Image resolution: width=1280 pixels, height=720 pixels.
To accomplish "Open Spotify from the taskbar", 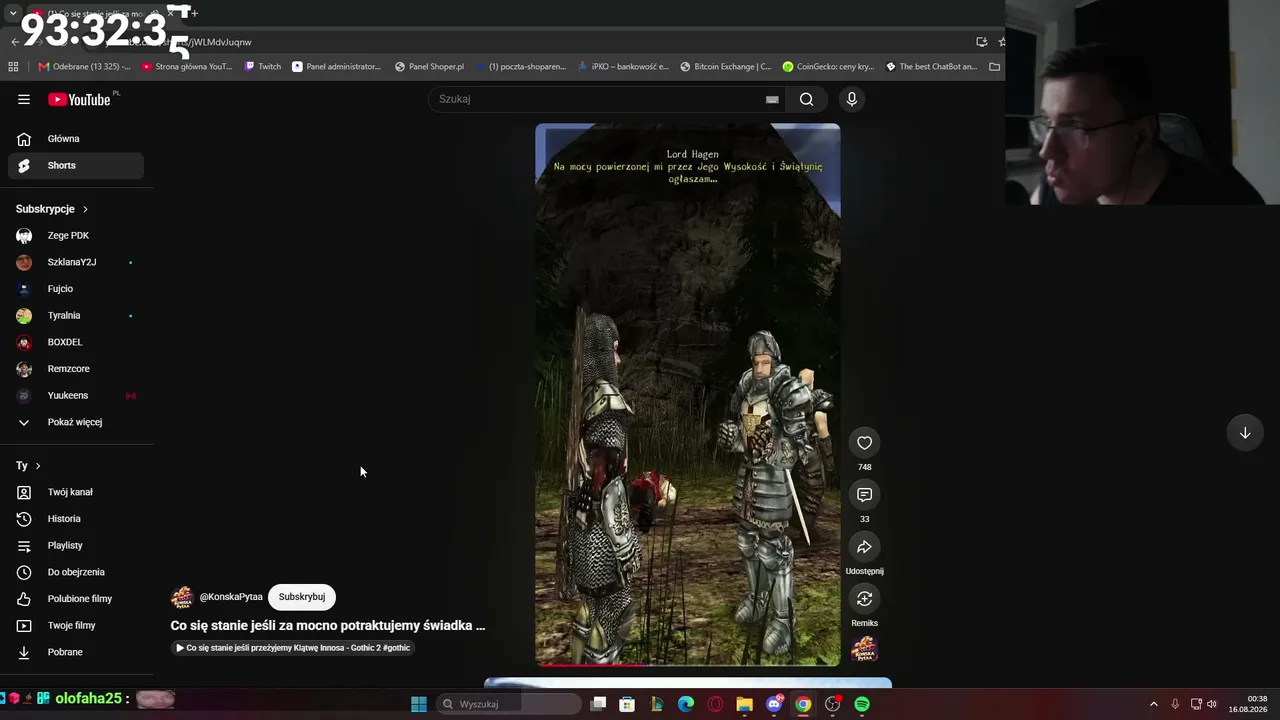I will [862, 704].
